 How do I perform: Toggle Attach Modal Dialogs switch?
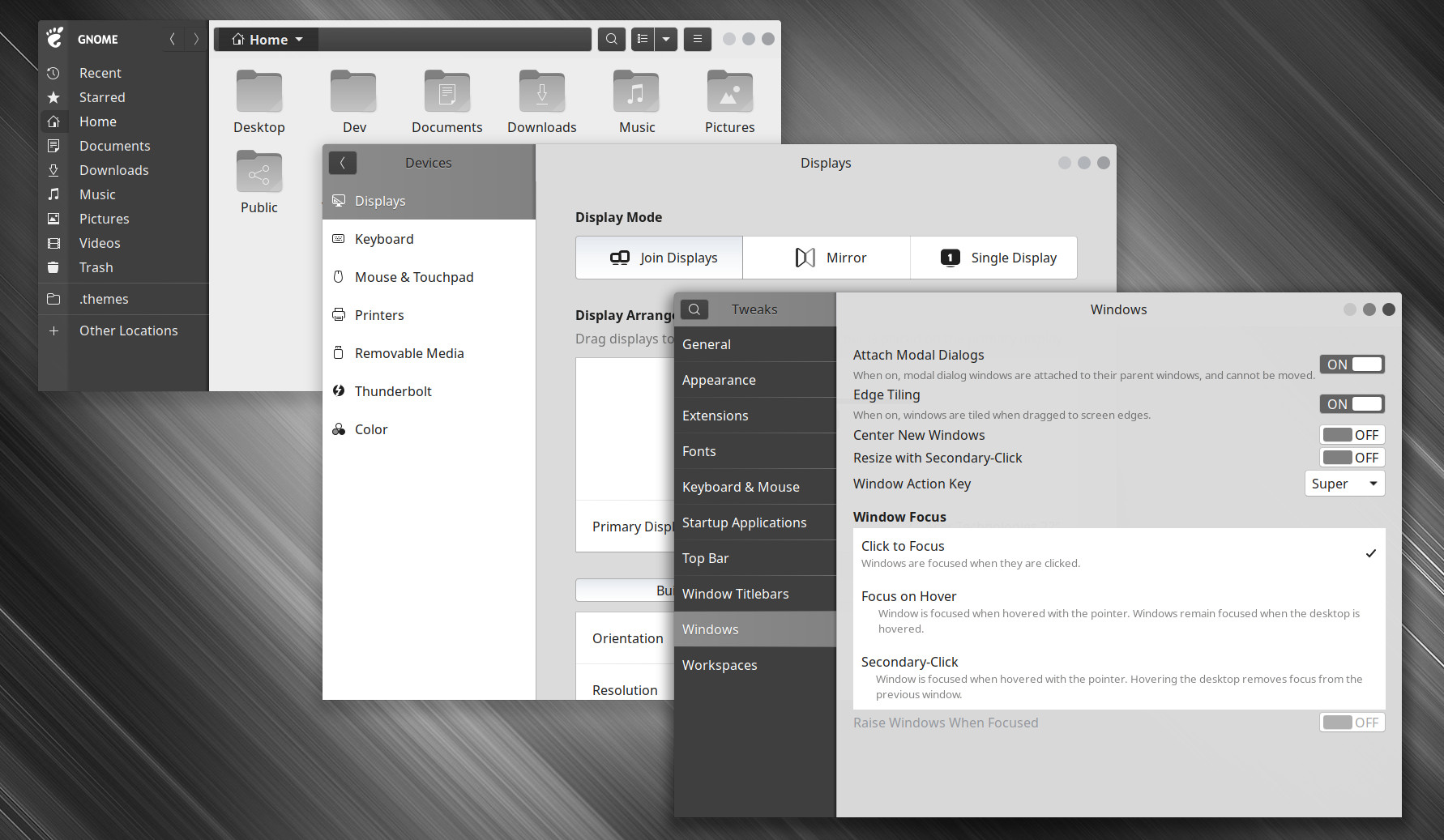[1352, 365]
